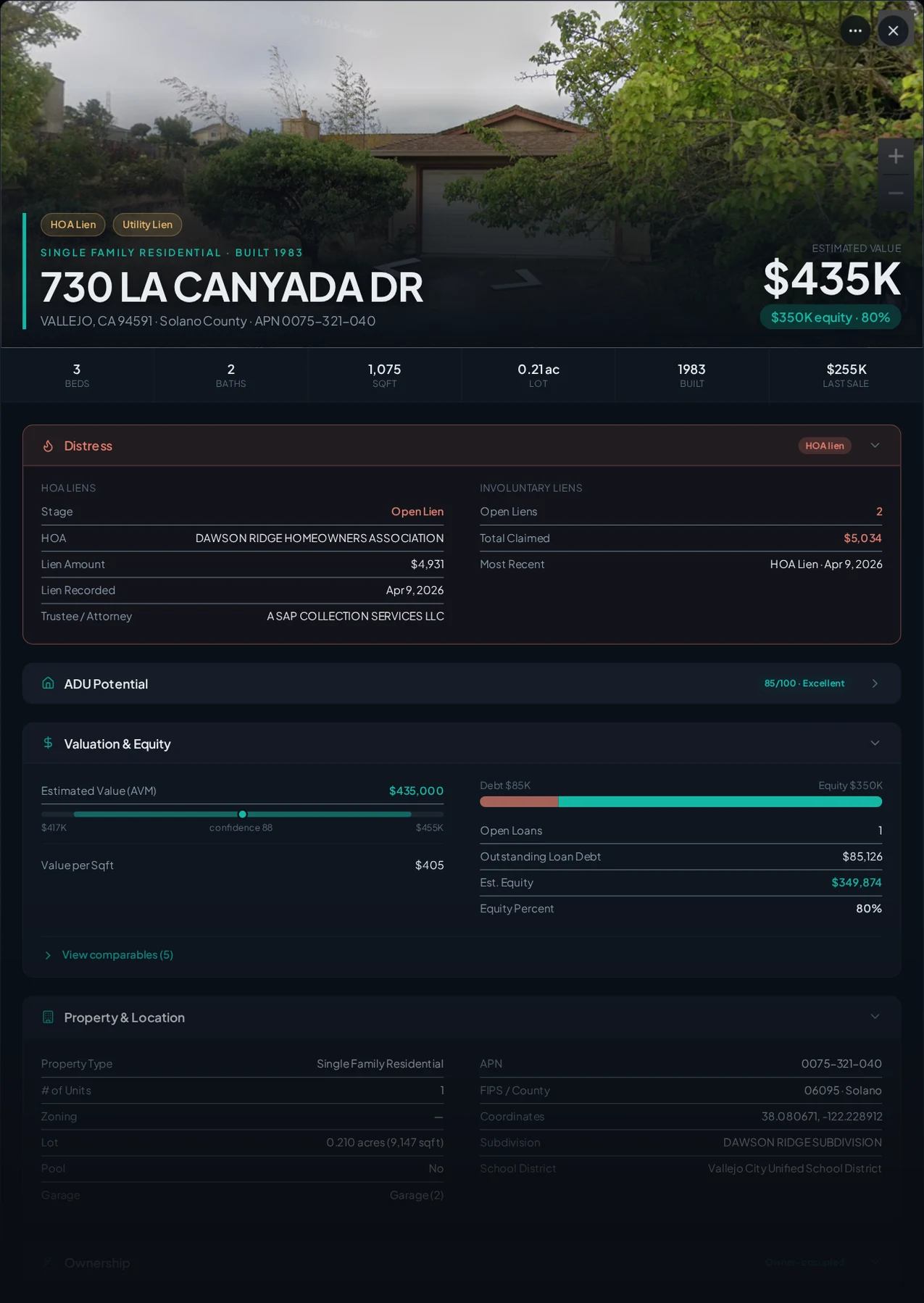Click the $4,931 lien amount

(x=428, y=564)
